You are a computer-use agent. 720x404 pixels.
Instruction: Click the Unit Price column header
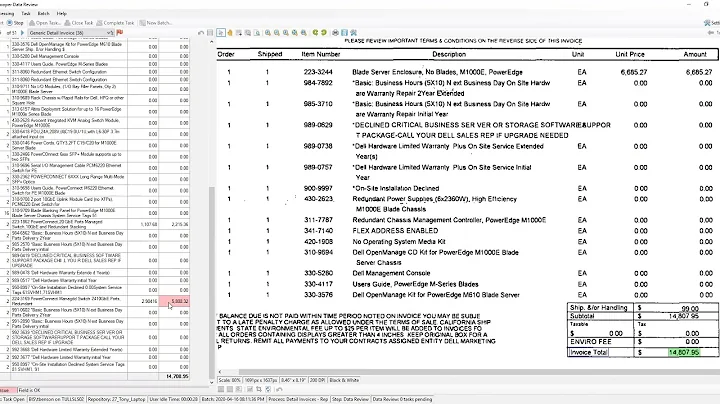(630, 54)
